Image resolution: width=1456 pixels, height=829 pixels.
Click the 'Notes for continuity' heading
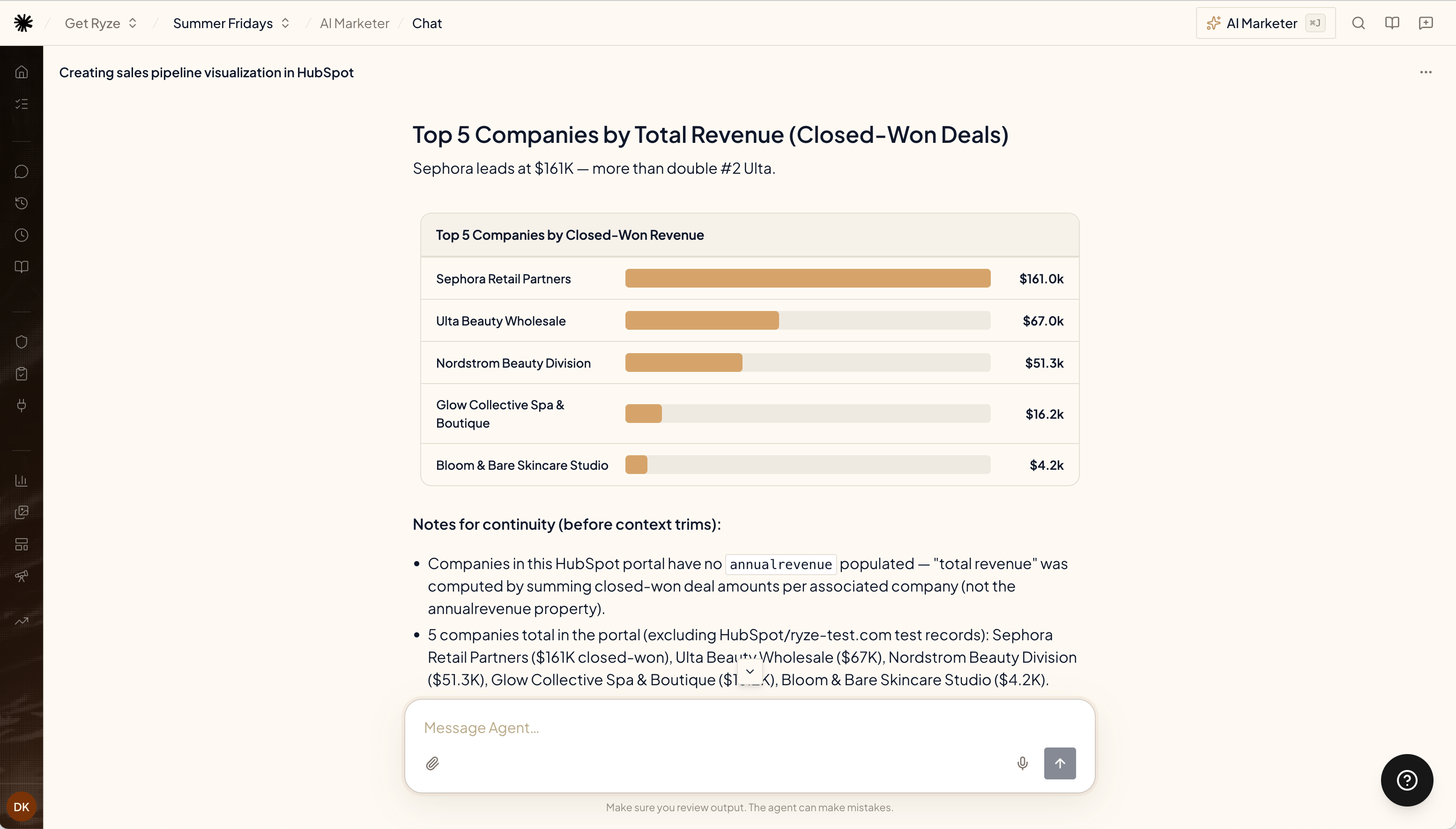[x=566, y=524]
